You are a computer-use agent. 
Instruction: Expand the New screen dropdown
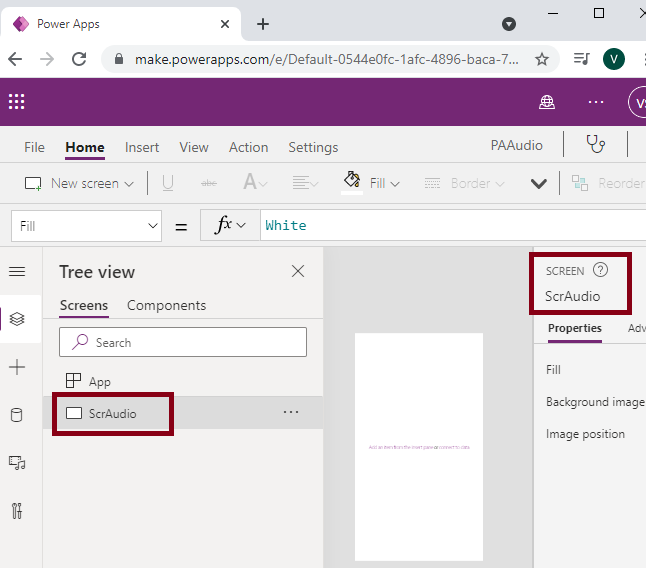(129, 184)
